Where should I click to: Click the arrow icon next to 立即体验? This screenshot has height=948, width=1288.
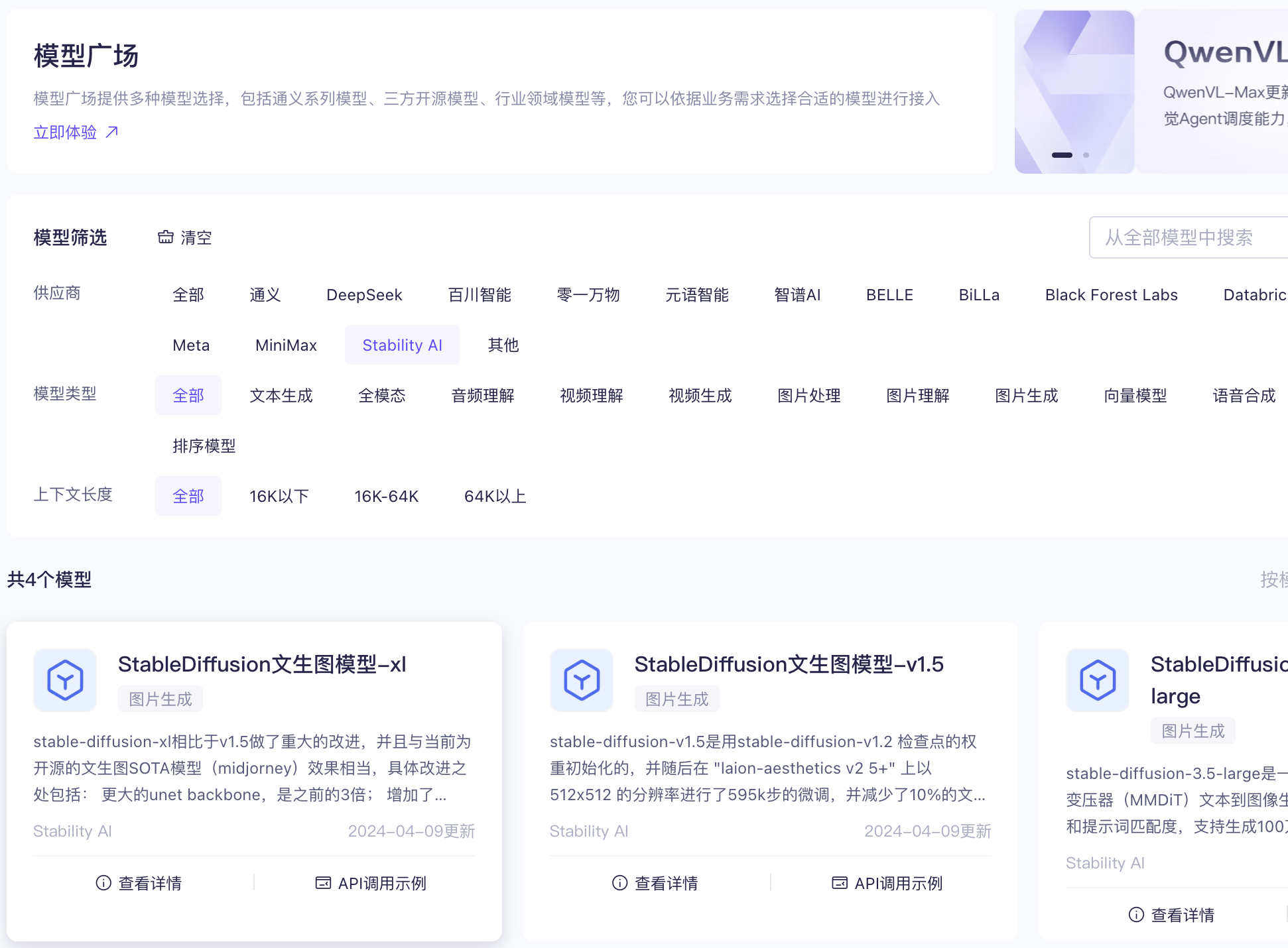click(x=112, y=132)
